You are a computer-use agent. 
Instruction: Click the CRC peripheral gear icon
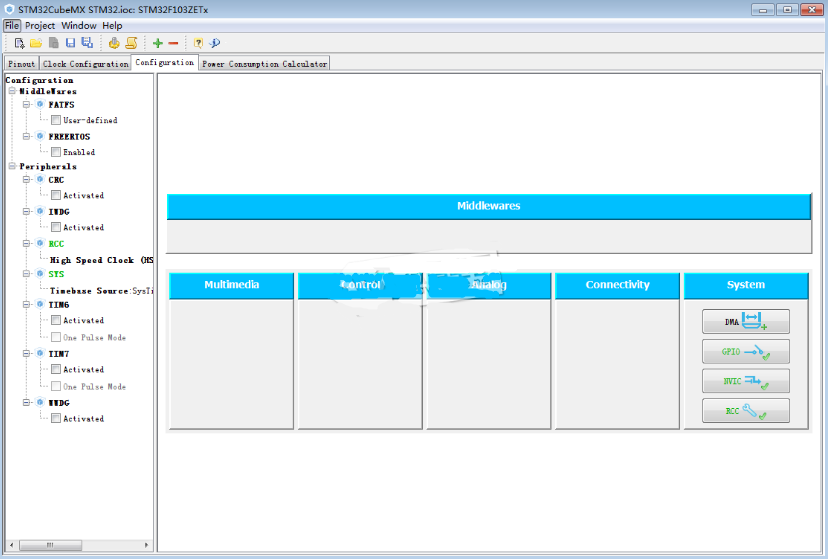(x=40, y=179)
